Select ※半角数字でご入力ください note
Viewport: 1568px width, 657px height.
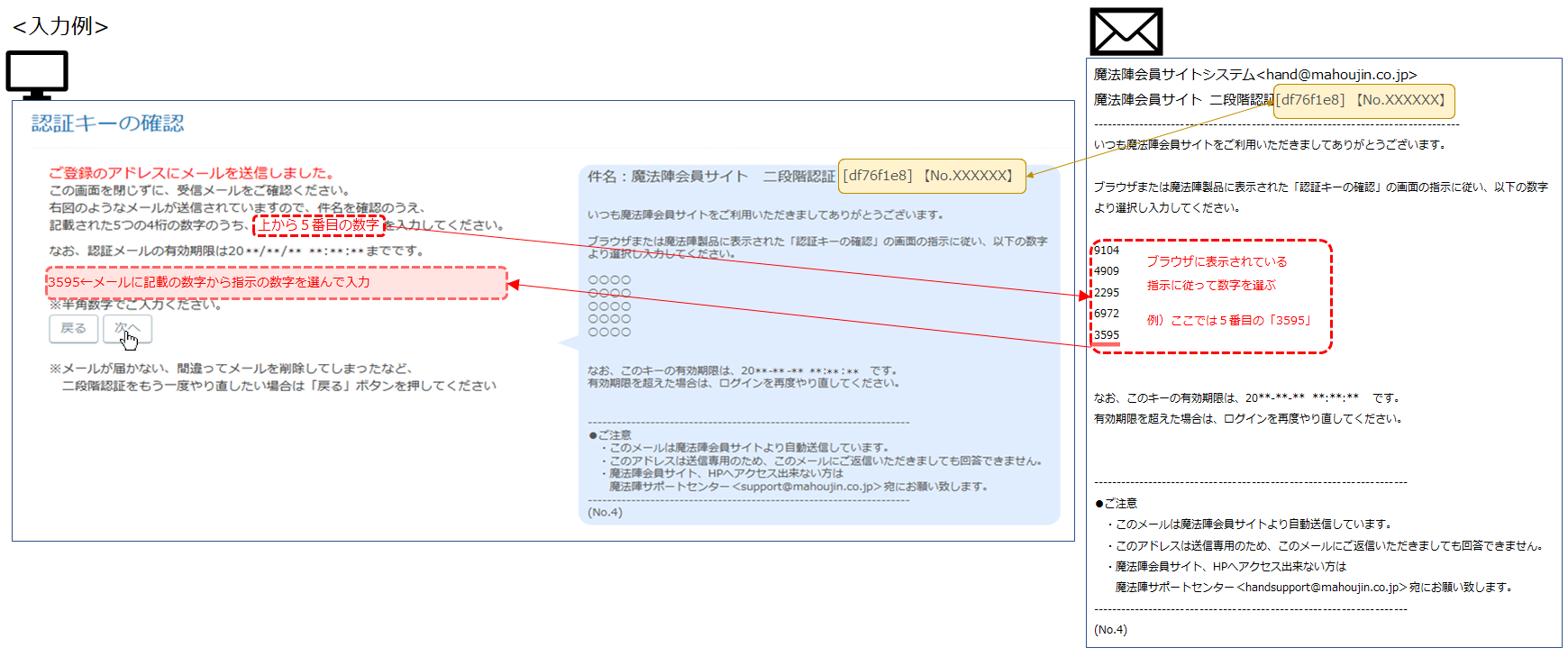[136, 306]
